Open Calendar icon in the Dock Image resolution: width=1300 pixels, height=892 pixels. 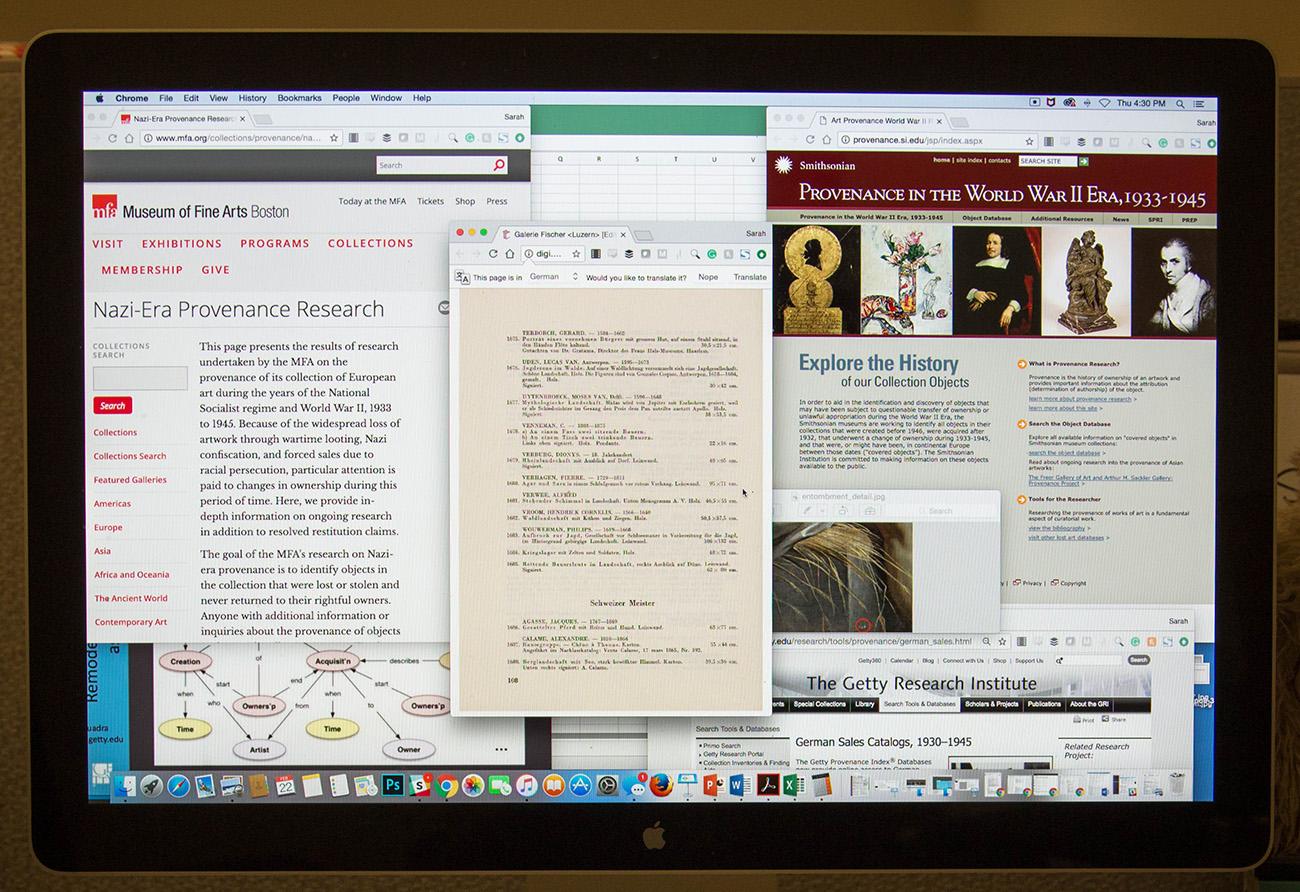pyautogui.click(x=285, y=785)
